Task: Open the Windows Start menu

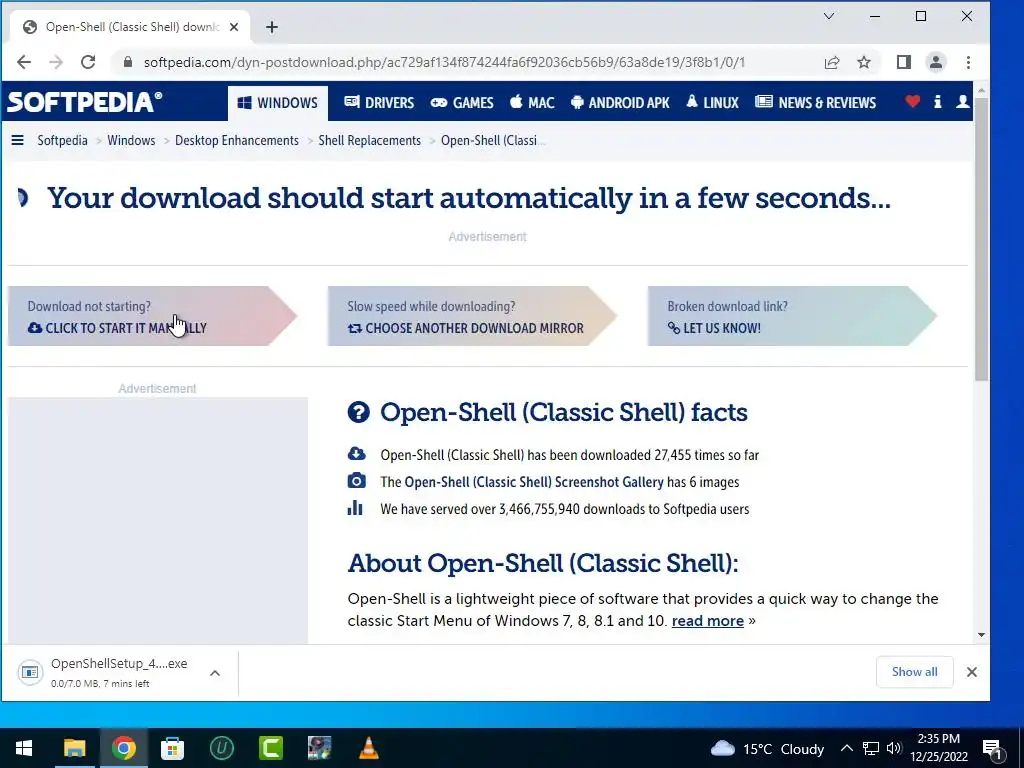Action: click(24, 748)
